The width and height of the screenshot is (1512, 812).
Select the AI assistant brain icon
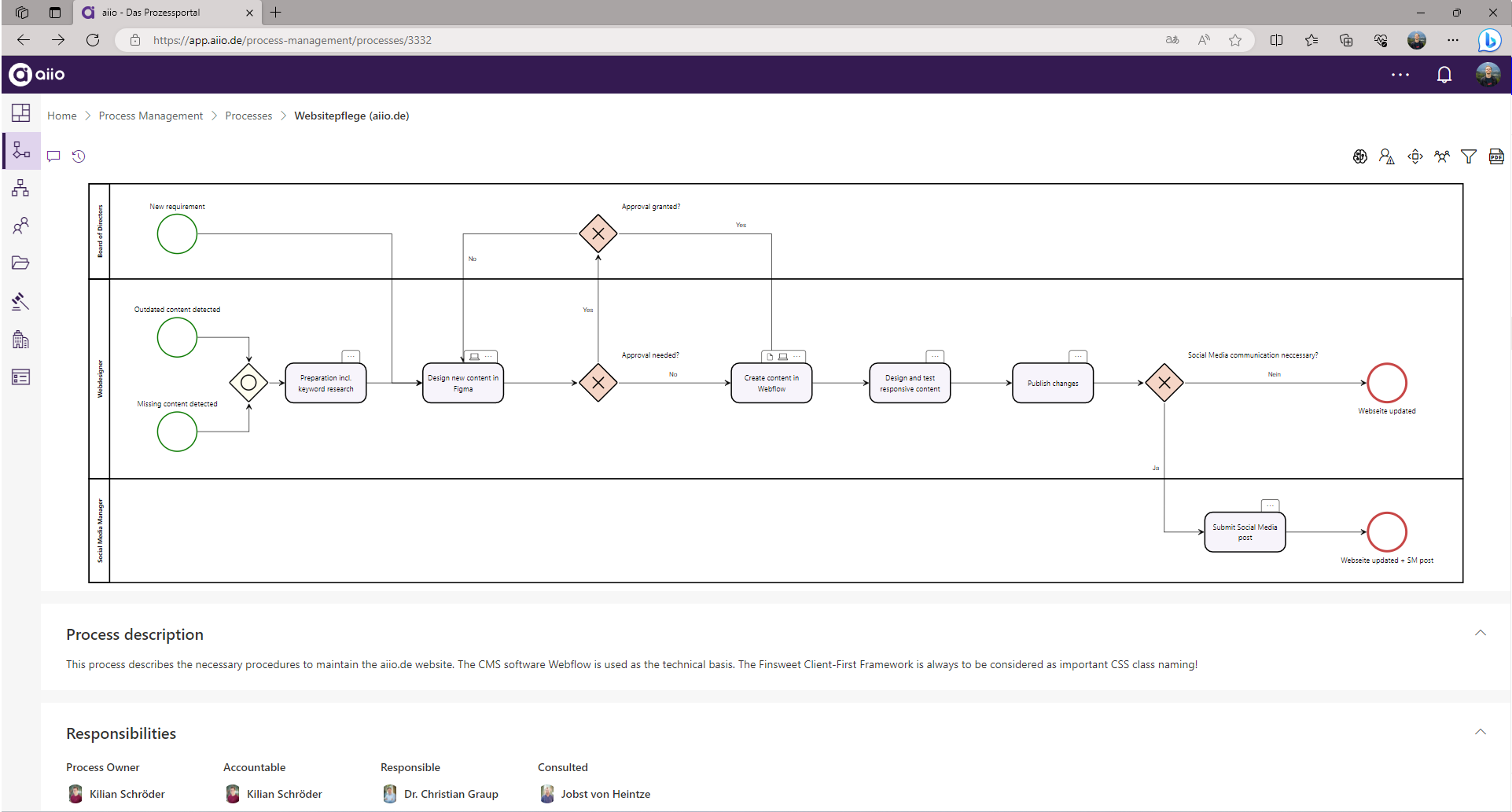1360,156
